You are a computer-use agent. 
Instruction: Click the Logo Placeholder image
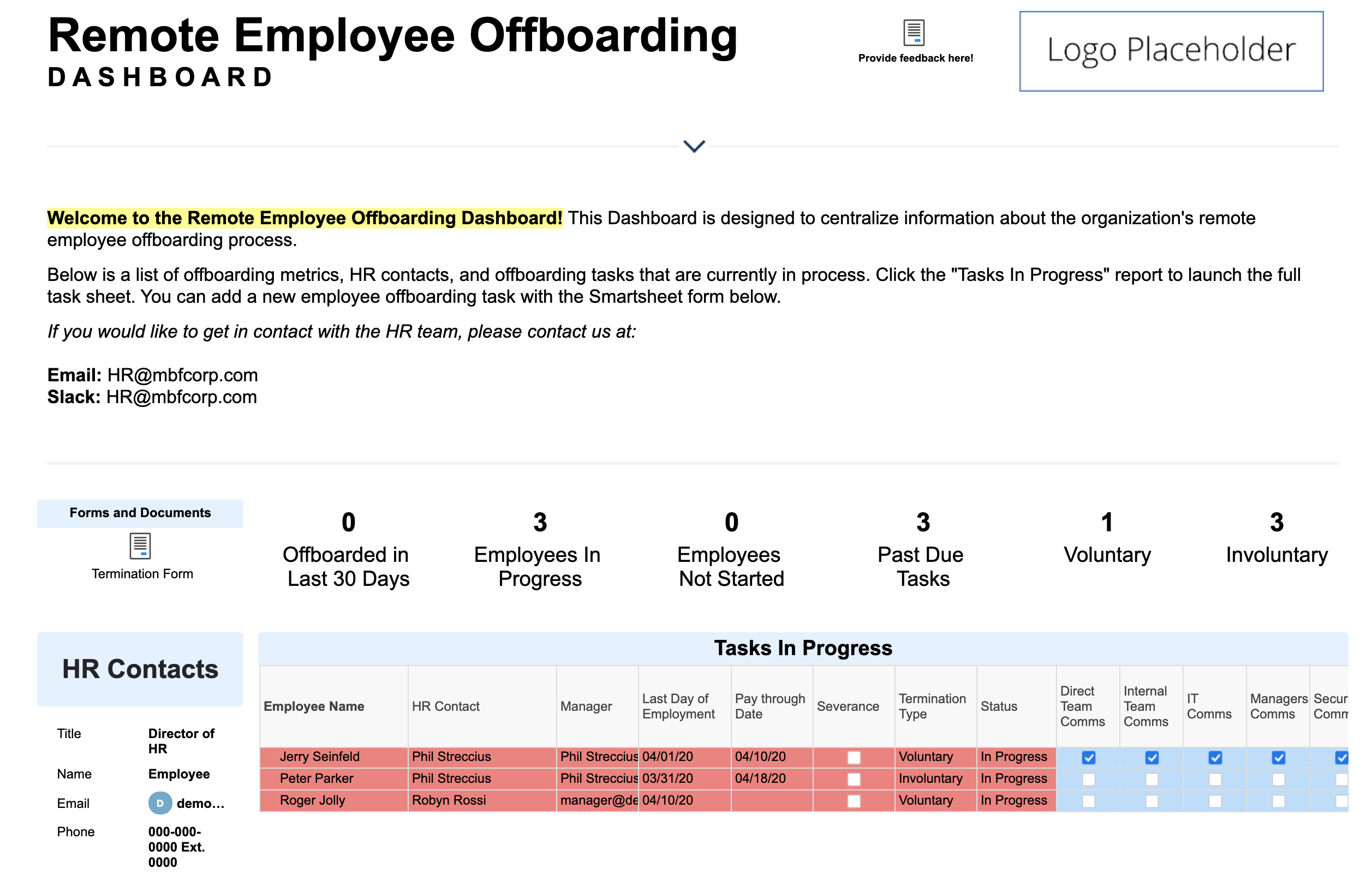(1171, 51)
